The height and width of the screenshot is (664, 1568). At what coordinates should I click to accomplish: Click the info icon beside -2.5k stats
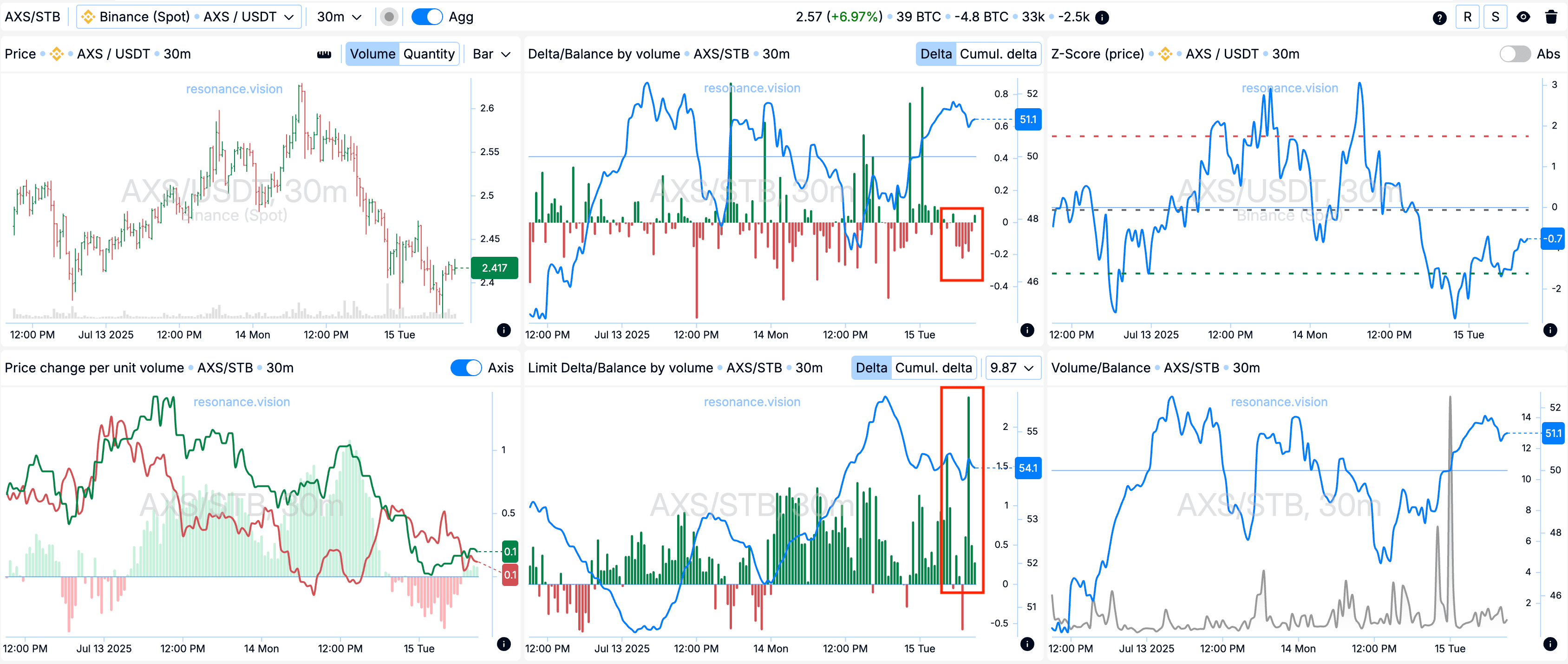[x=1102, y=17]
